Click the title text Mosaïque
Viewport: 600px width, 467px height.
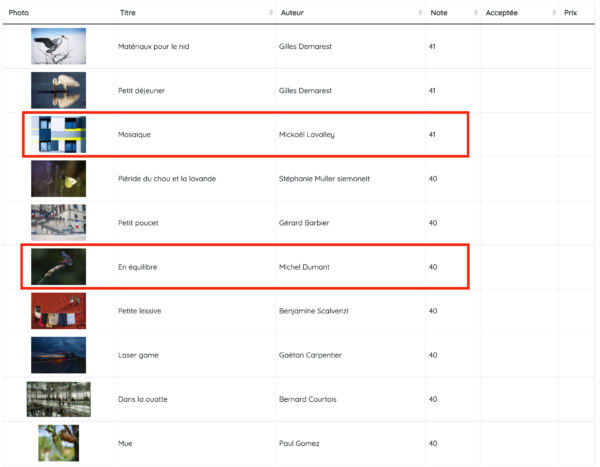pos(134,135)
